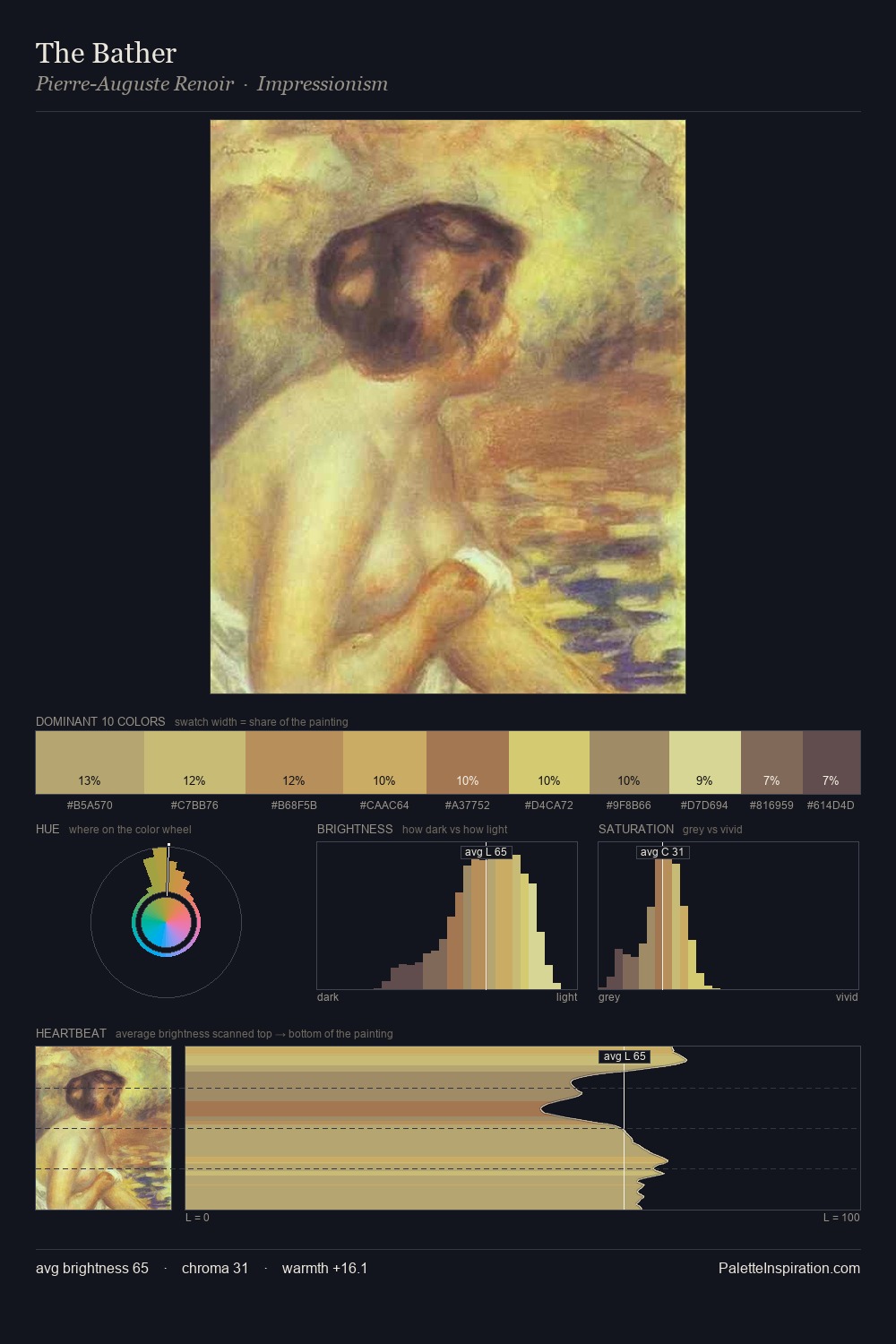Click the saturation histogram chart
The width and height of the screenshot is (896, 1344).
[x=728, y=916]
